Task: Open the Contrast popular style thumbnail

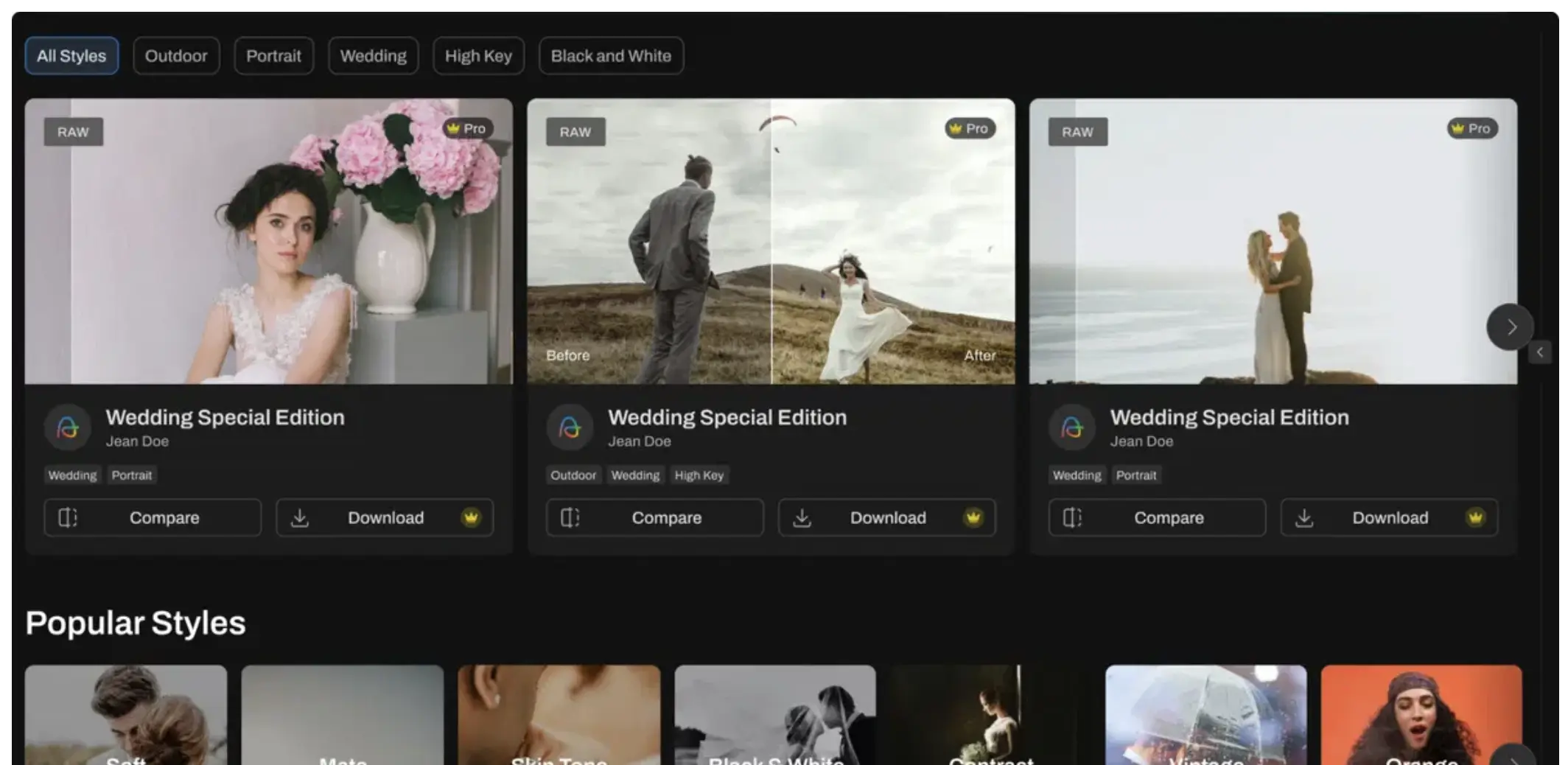Action: click(x=991, y=715)
